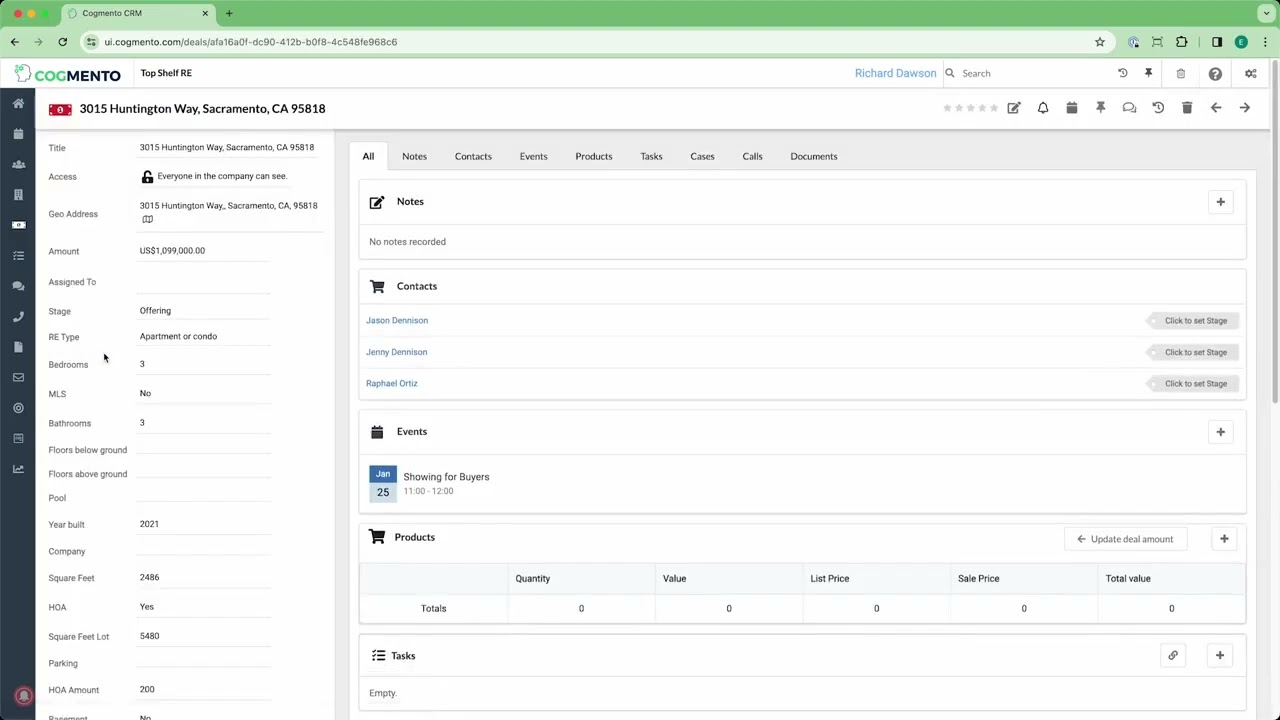Switch to the Cases tab
Screen dimensions: 1280x720
tap(702, 156)
